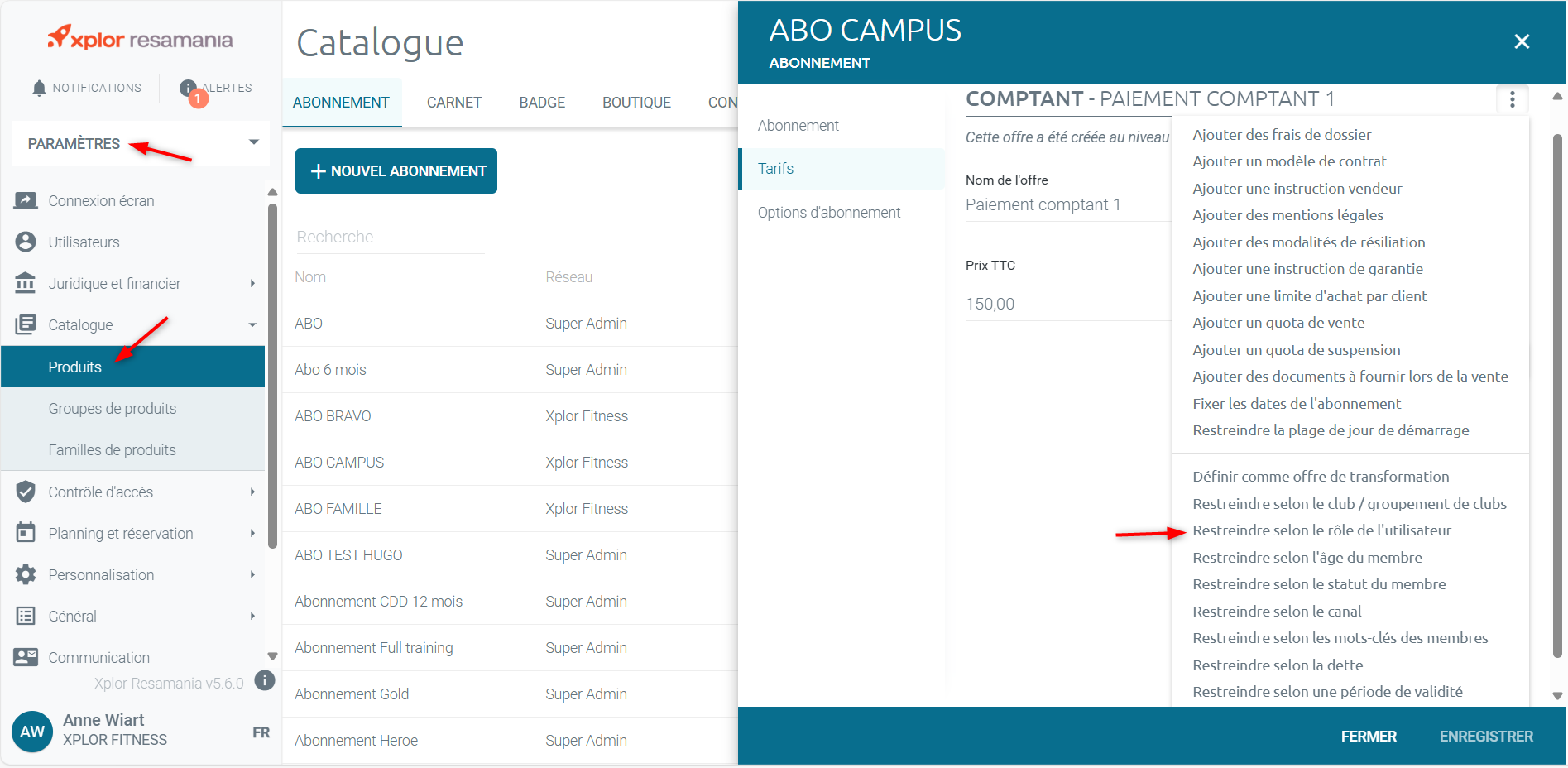Collapse the Catalogue menu arrow

(252, 324)
